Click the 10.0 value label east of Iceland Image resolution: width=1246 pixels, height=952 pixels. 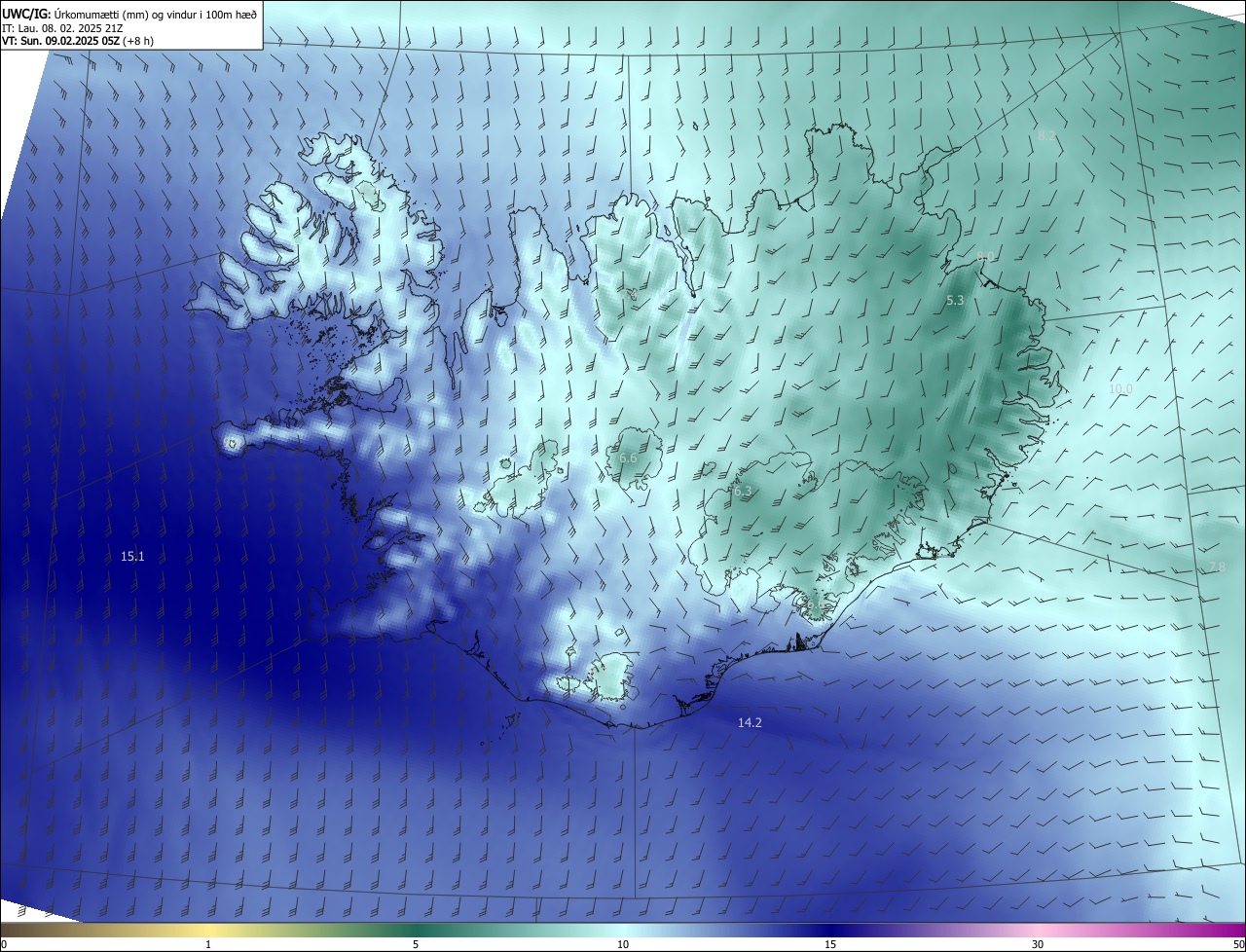pyautogui.click(x=1121, y=388)
